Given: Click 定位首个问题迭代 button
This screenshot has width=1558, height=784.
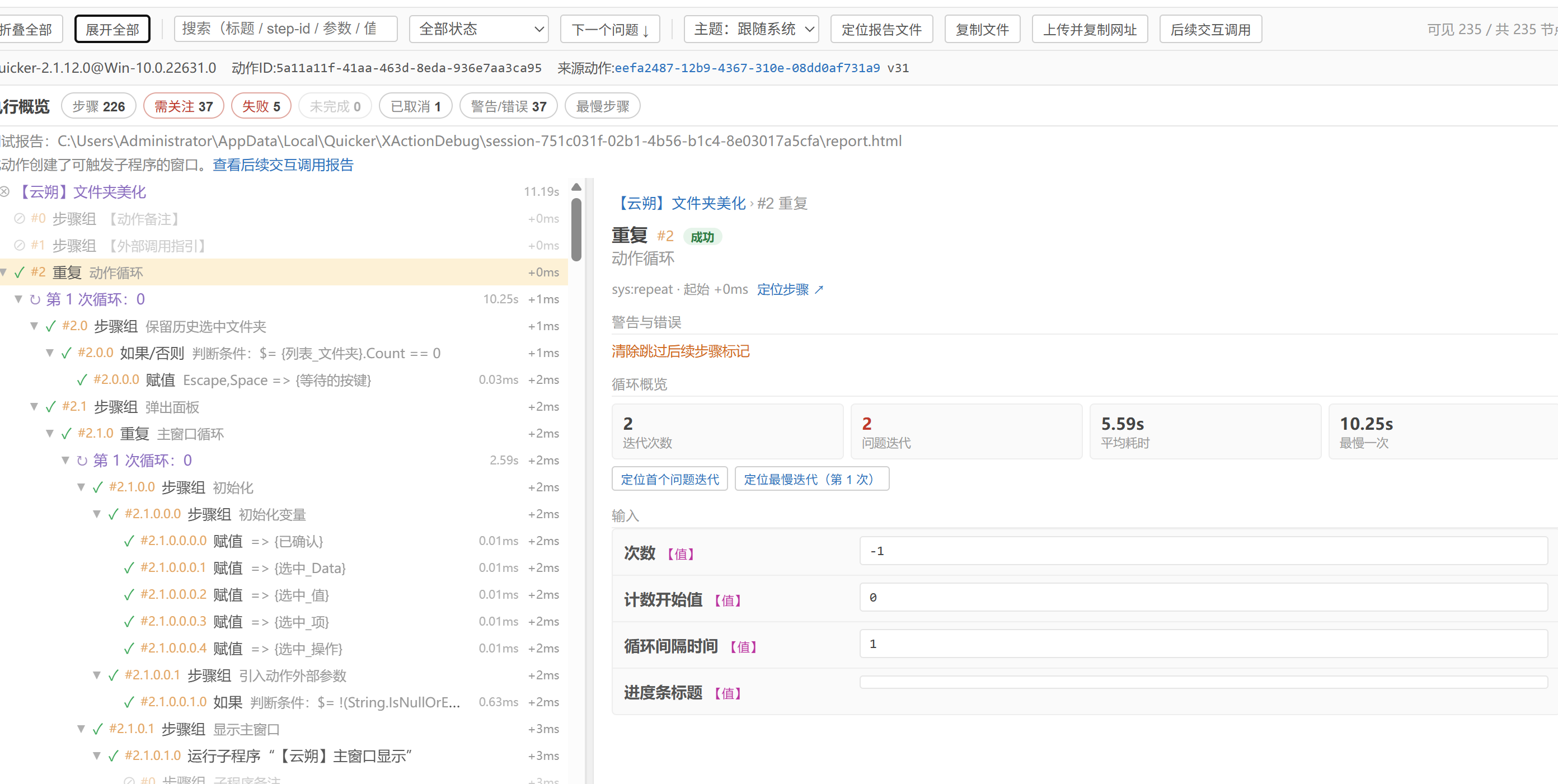Looking at the screenshot, I should (x=669, y=479).
